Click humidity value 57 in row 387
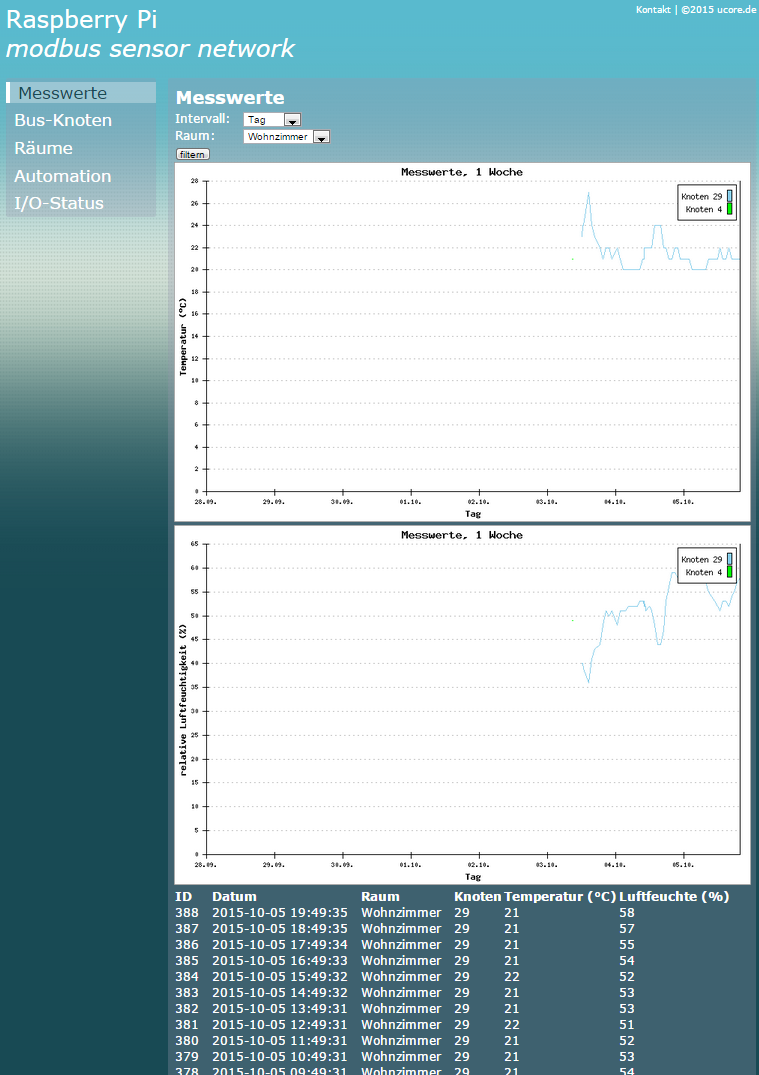The image size is (759, 1075). (627, 928)
